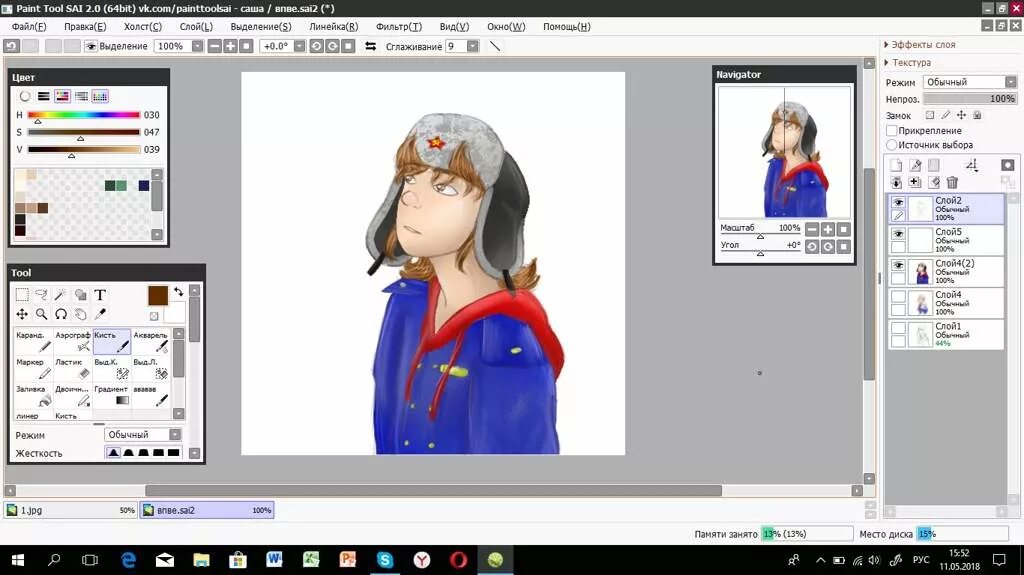
Task: Hide layer Слой5 using eye icon
Action: click(x=899, y=234)
